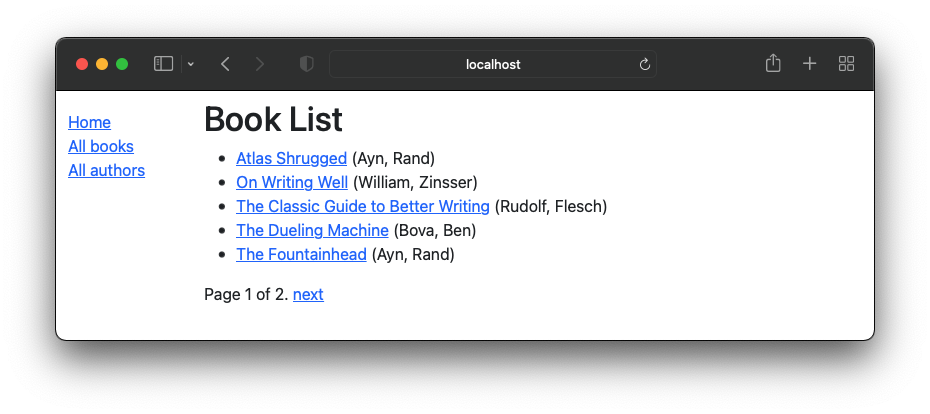Select The Dueling Machine book link

pyautogui.click(x=313, y=230)
